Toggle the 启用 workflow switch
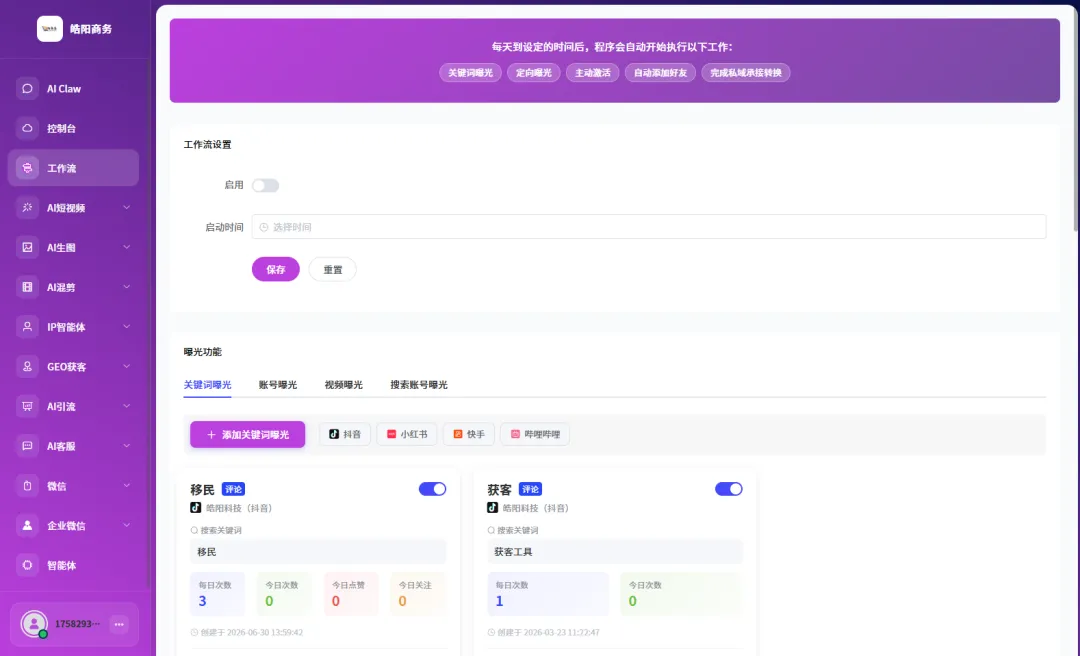Viewport: 1080px width, 656px height. click(265, 185)
